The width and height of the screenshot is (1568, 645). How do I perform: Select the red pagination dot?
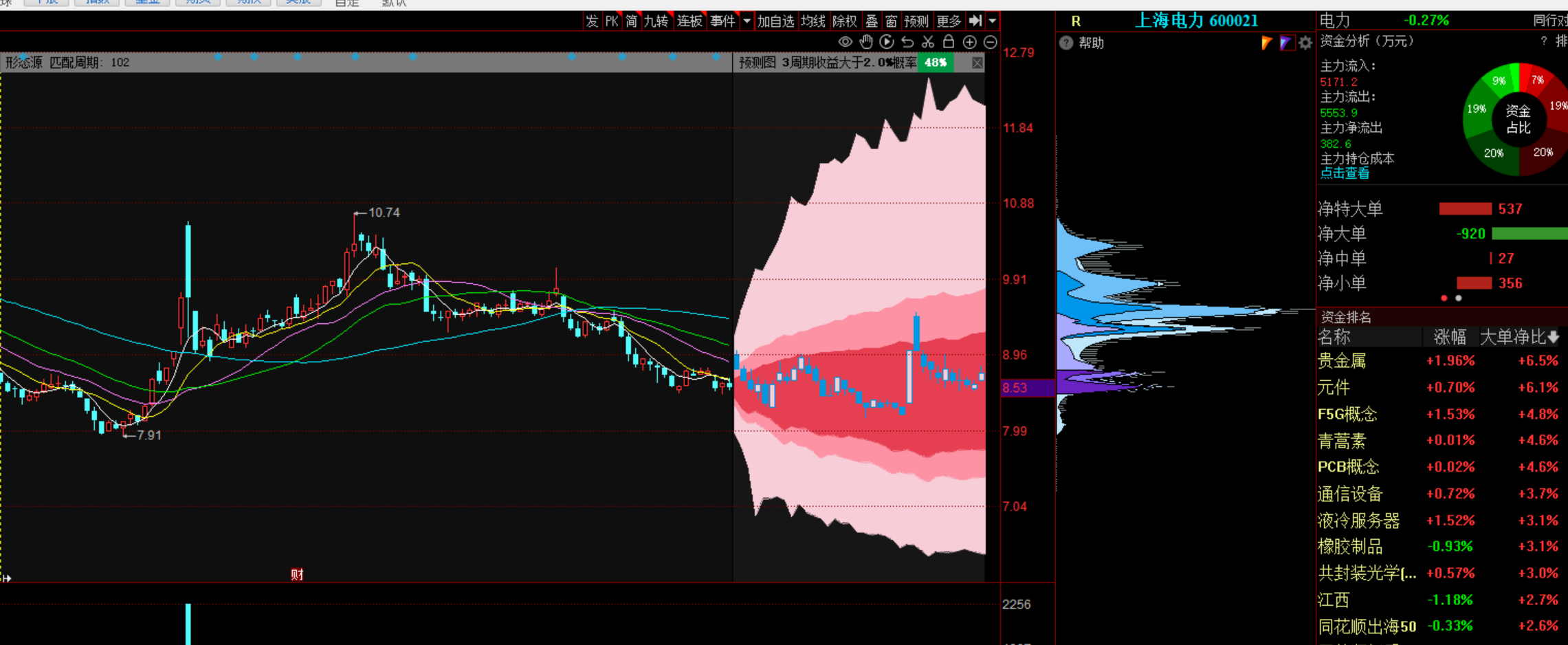click(1444, 298)
